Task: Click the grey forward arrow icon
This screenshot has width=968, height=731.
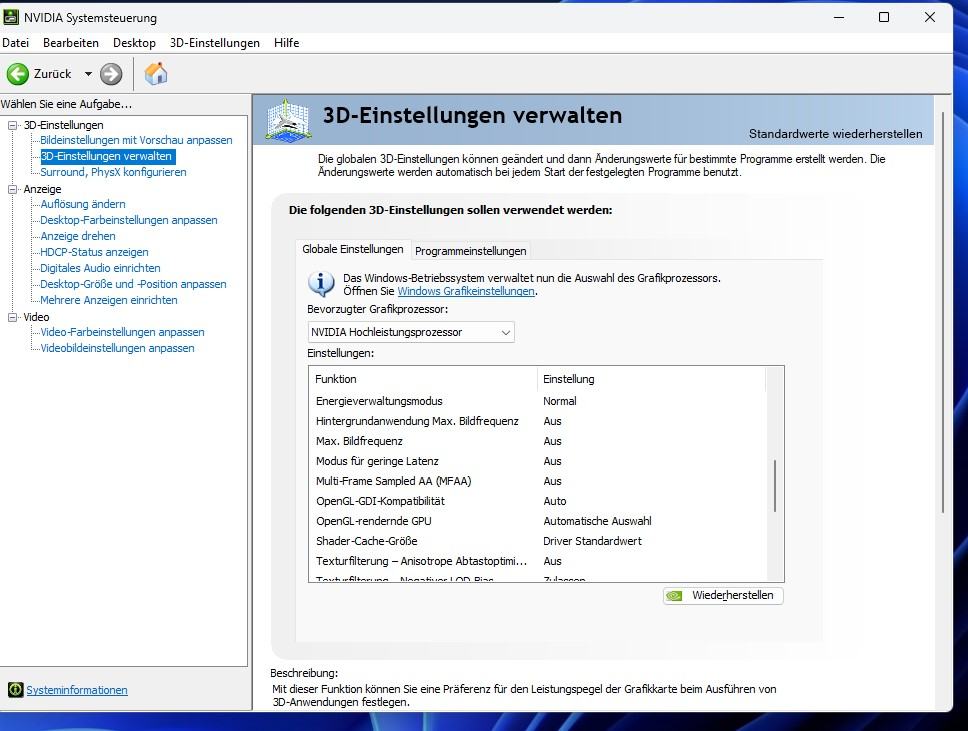Action: click(111, 74)
